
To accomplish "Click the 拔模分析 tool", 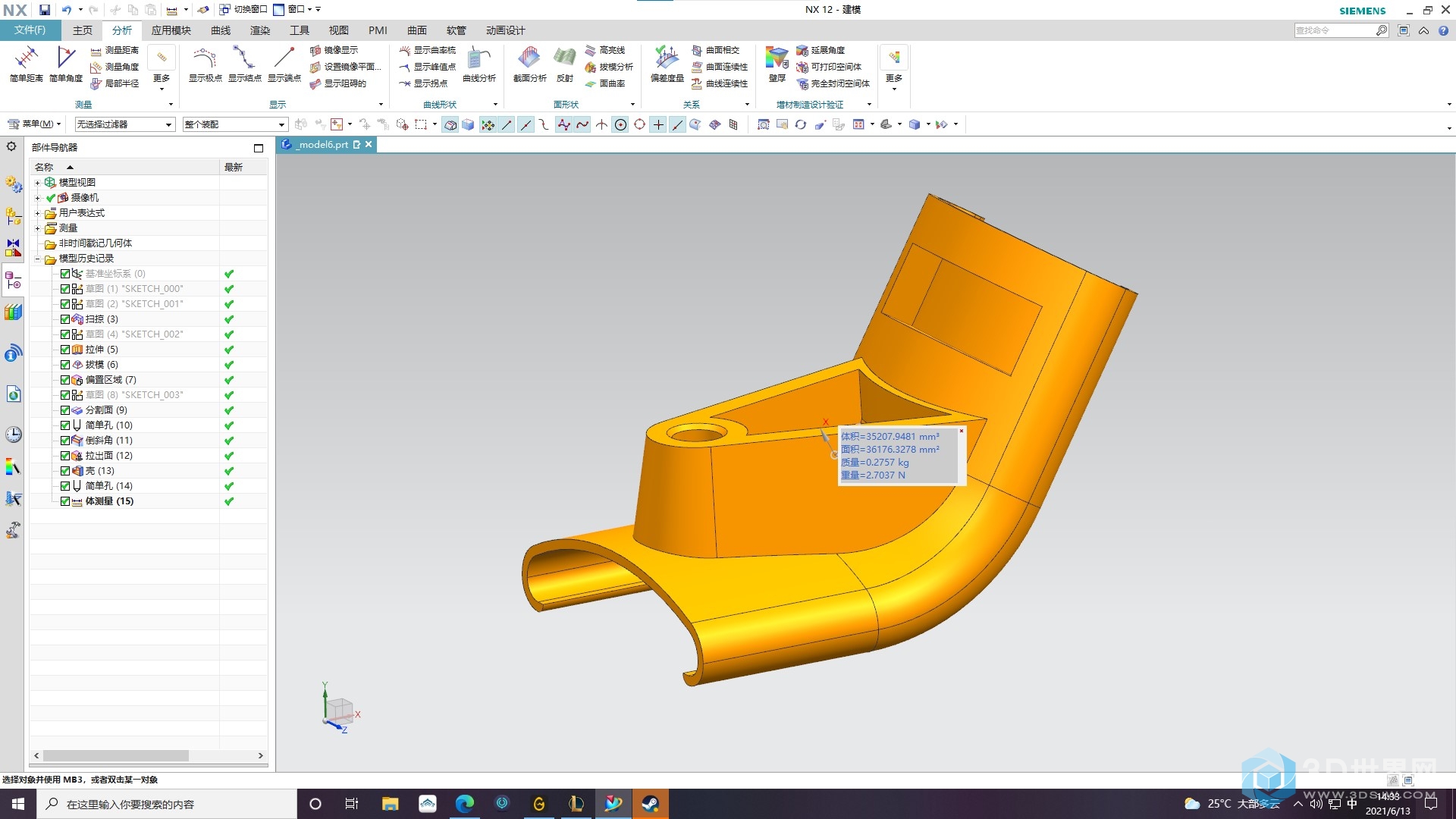I will point(609,67).
